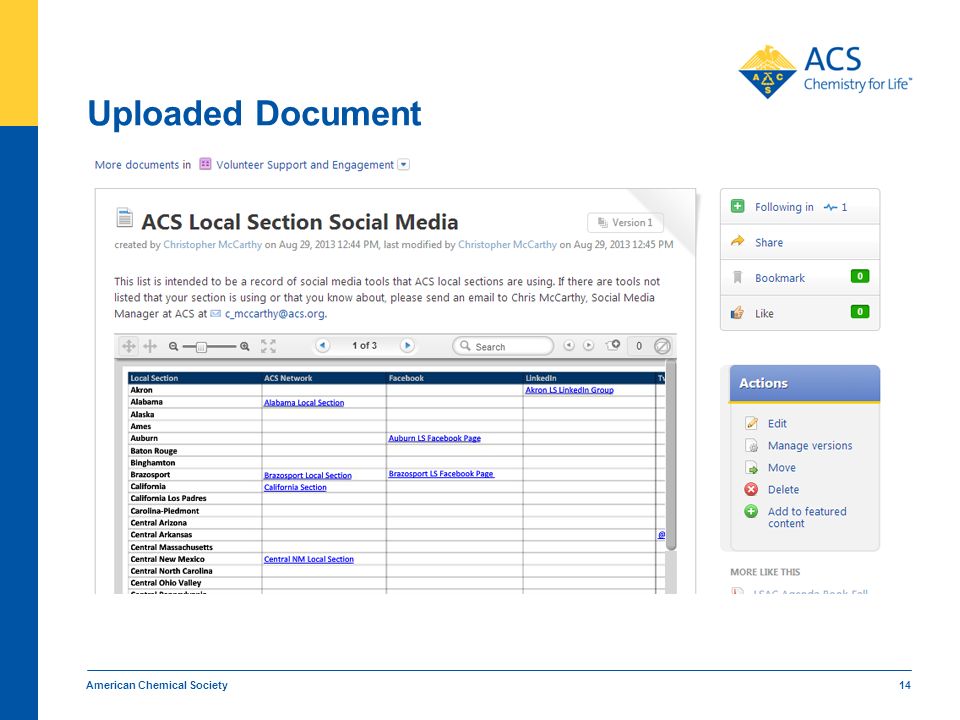The image size is (960, 720).
Task: Open the Brazosport LS Facebook Page link
Action: pyautogui.click(x=441, y=474)
